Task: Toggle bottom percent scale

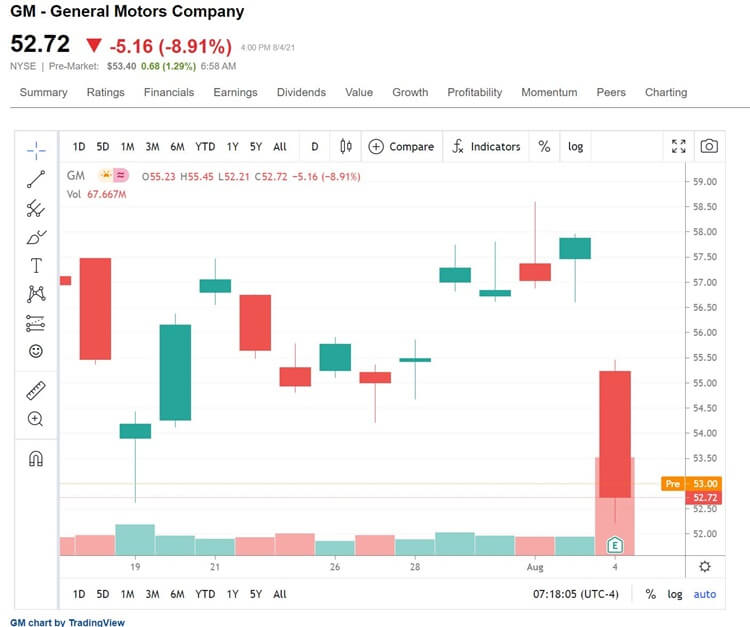Action: click(x=651, y=594)
